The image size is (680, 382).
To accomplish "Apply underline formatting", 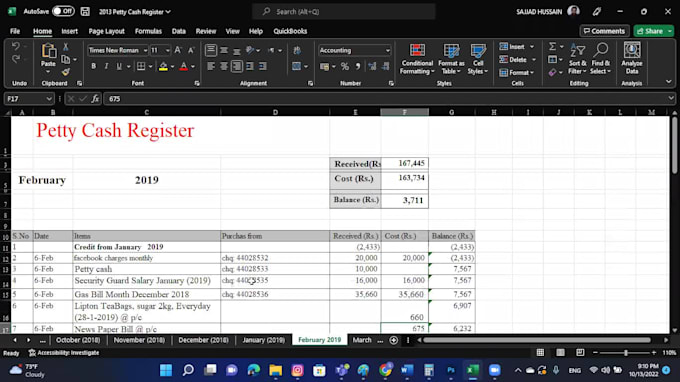I will (x=119, y=66).
